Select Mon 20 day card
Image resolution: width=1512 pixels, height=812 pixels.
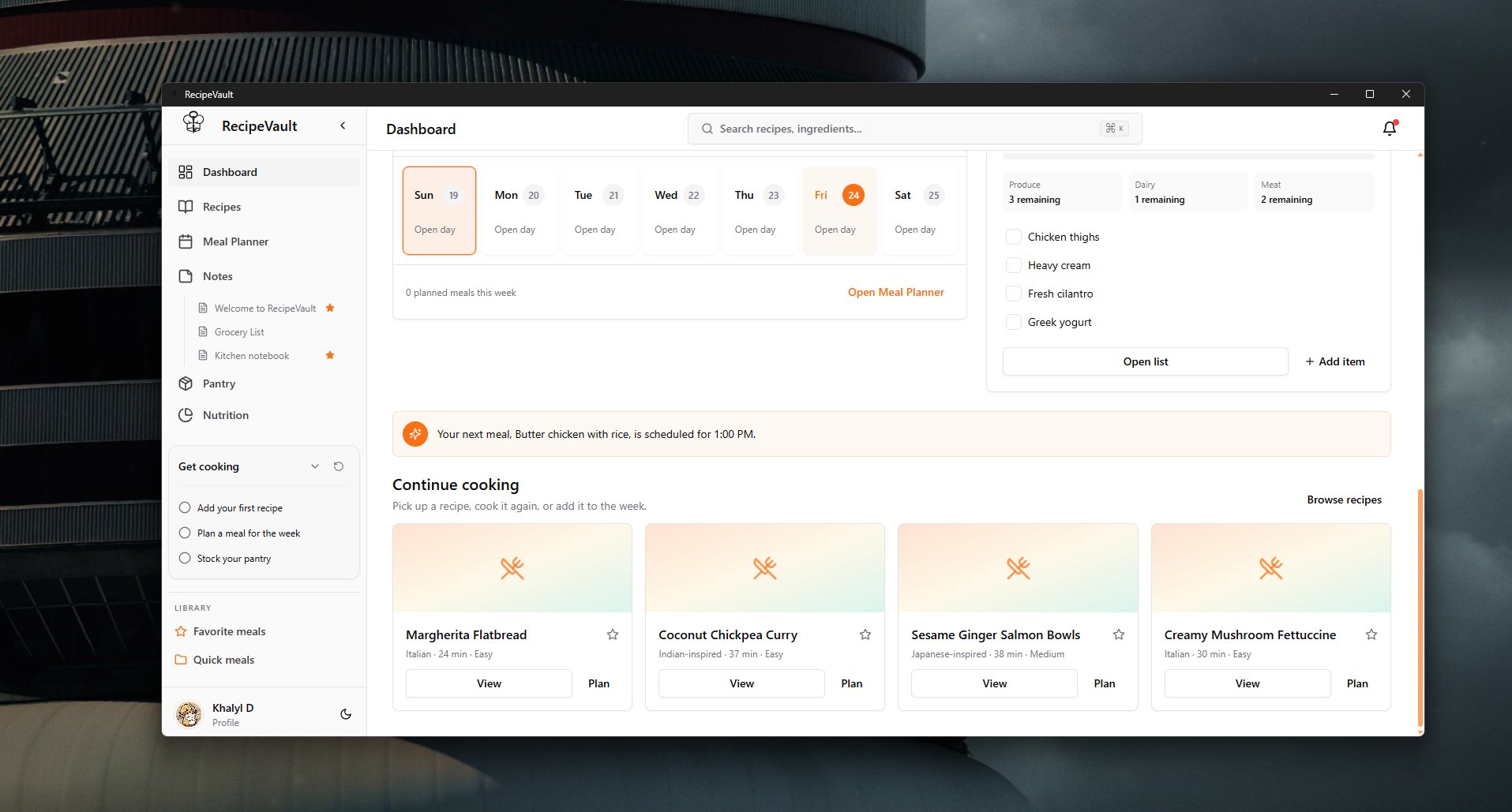pyautogui.click(x=520, y=211)
